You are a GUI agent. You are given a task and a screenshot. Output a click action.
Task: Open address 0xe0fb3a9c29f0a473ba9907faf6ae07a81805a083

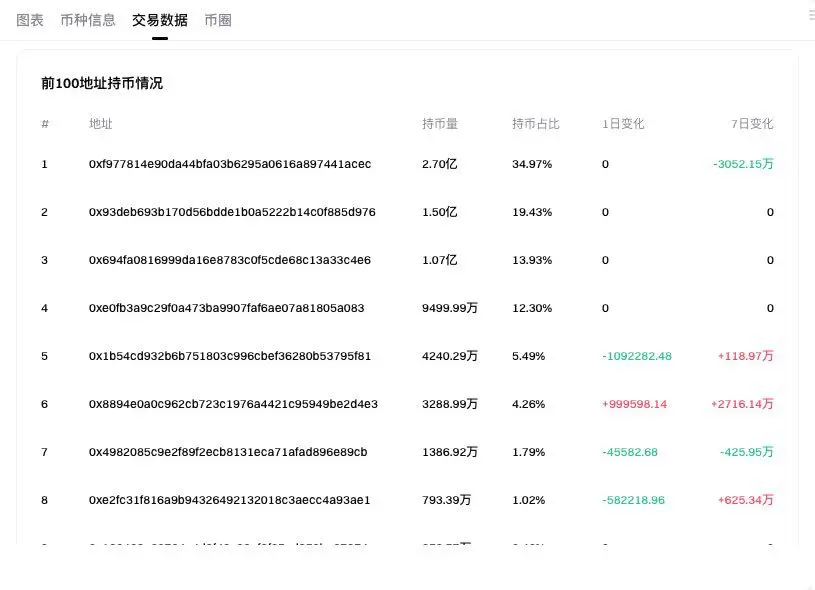(x=227, y=308)
